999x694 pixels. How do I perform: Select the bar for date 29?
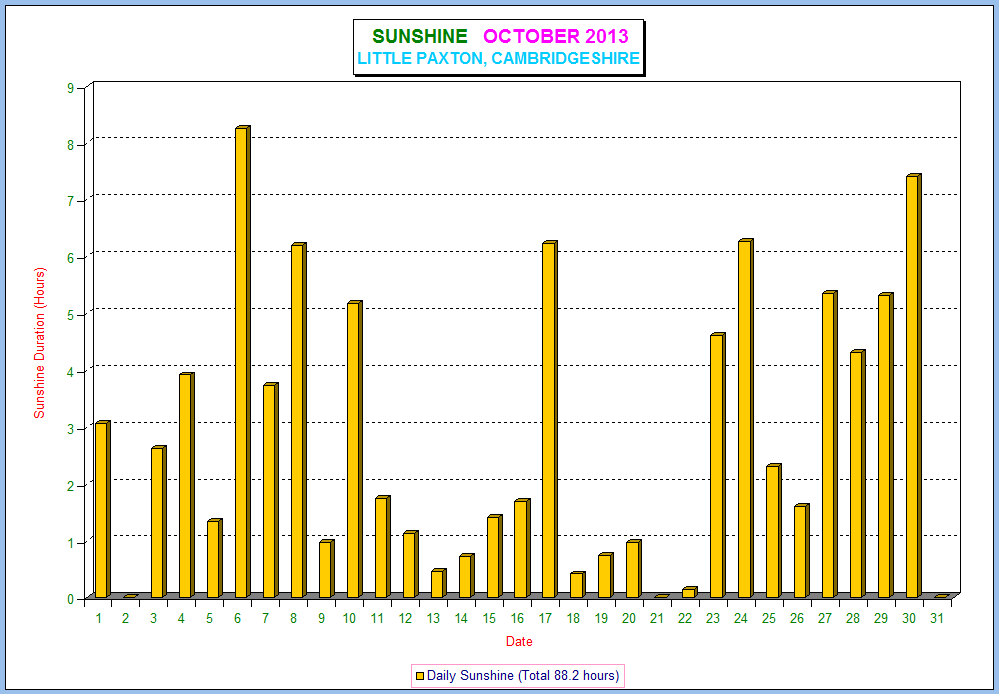pos(886,445)
